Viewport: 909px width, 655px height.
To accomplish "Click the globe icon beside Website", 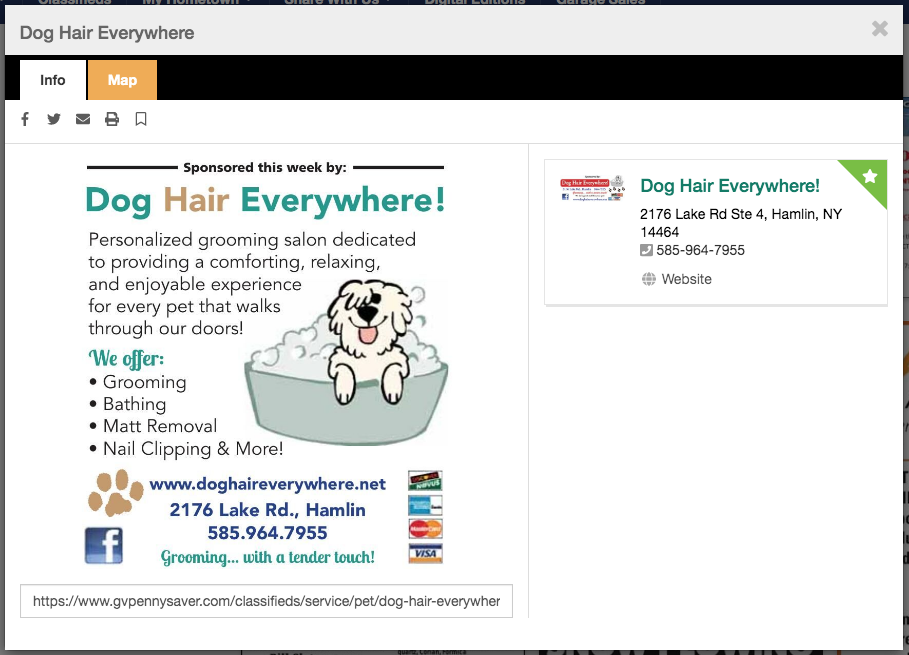I will [x=649, y=279].
